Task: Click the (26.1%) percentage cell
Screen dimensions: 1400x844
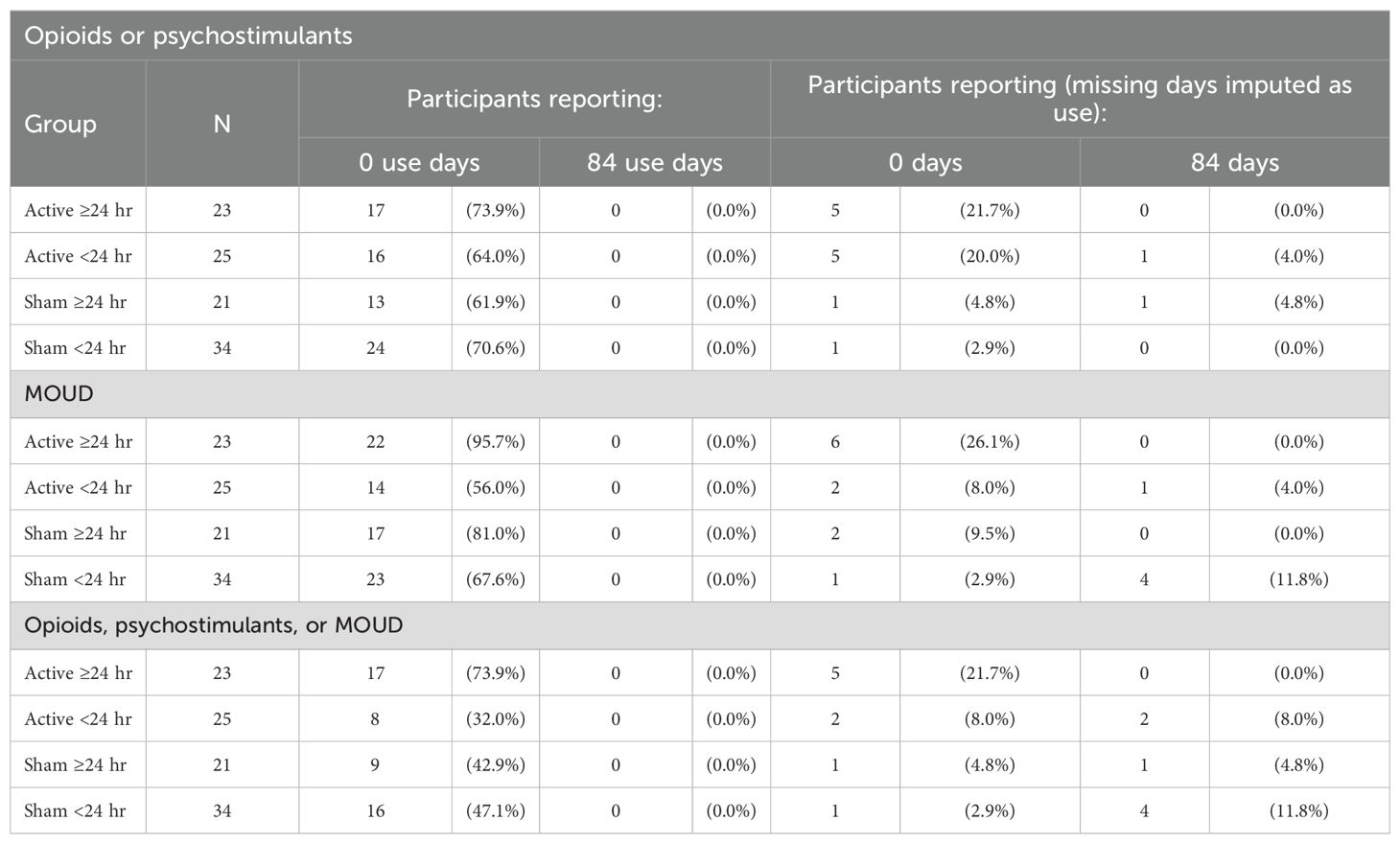Action: [x=990, y=442]
